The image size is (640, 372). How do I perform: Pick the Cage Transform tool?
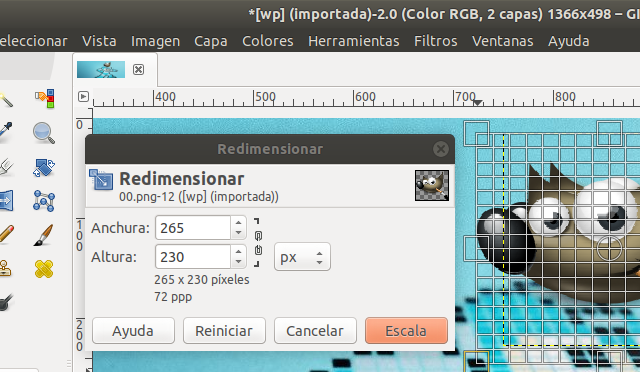[x=44, y=201]
